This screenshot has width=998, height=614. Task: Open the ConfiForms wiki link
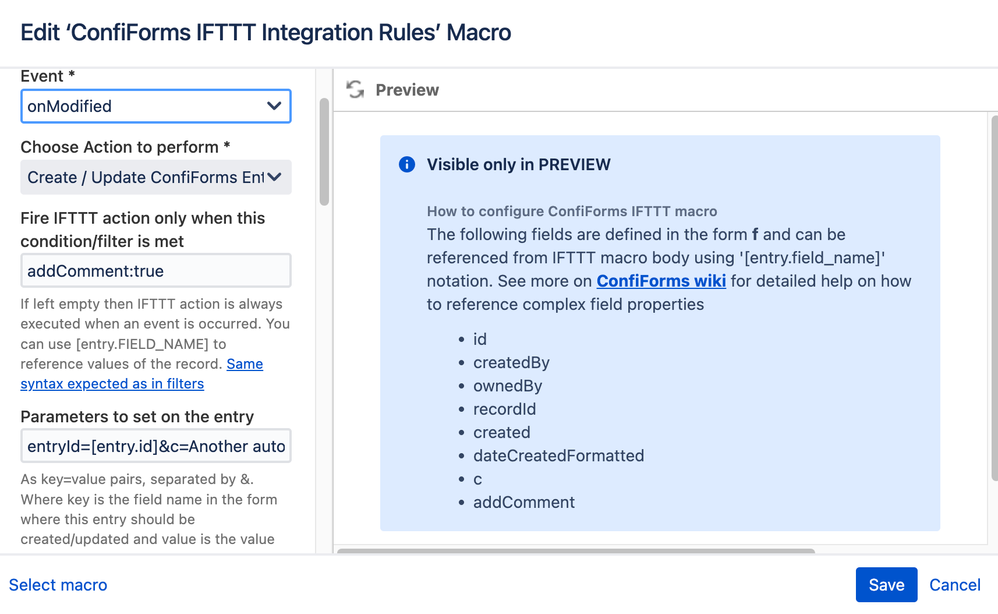point(660,281)
